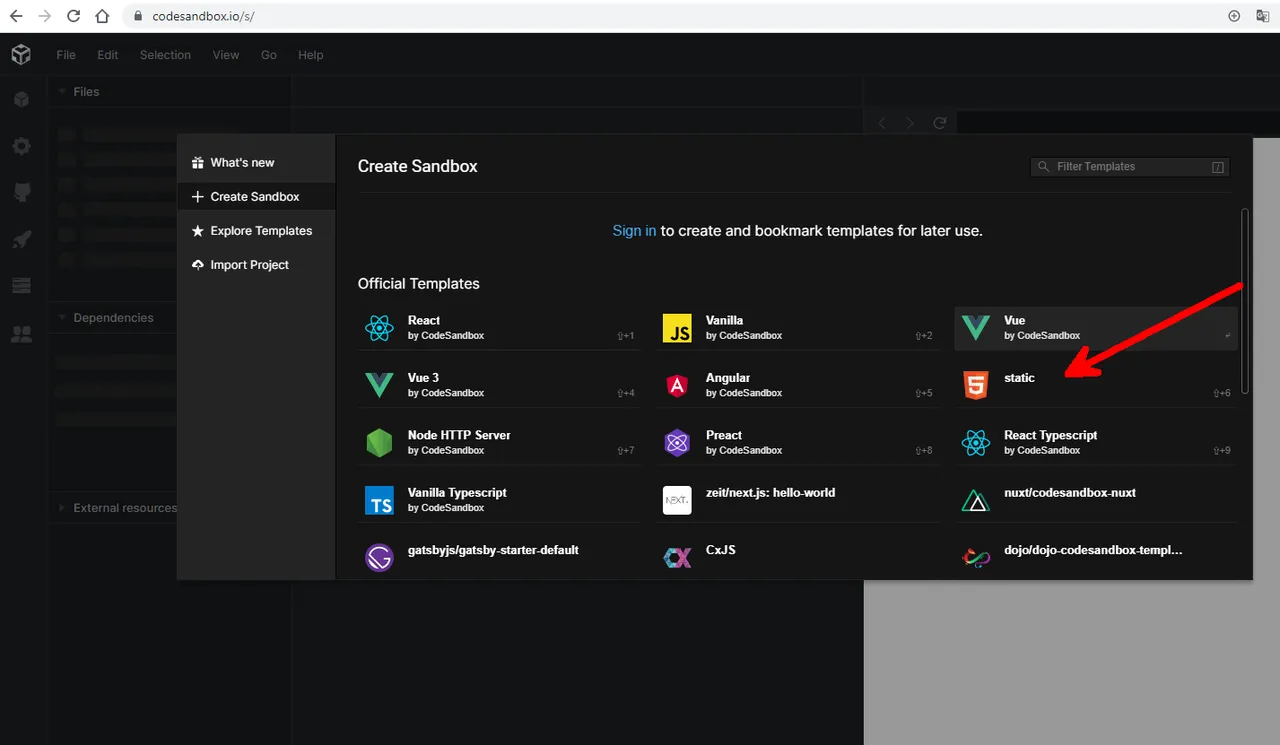Click the preview refresh icon

click(x=939, y=123)
